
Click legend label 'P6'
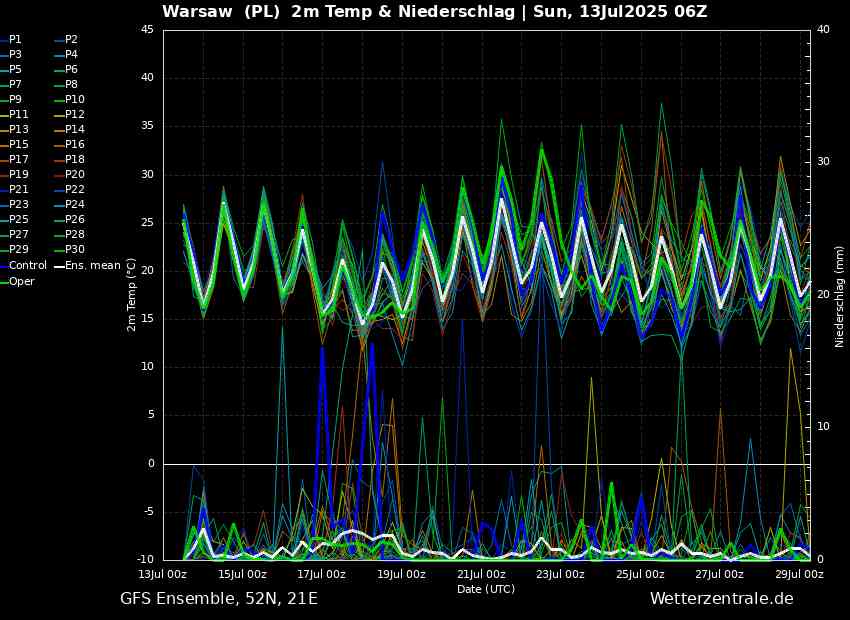point(71,69)
